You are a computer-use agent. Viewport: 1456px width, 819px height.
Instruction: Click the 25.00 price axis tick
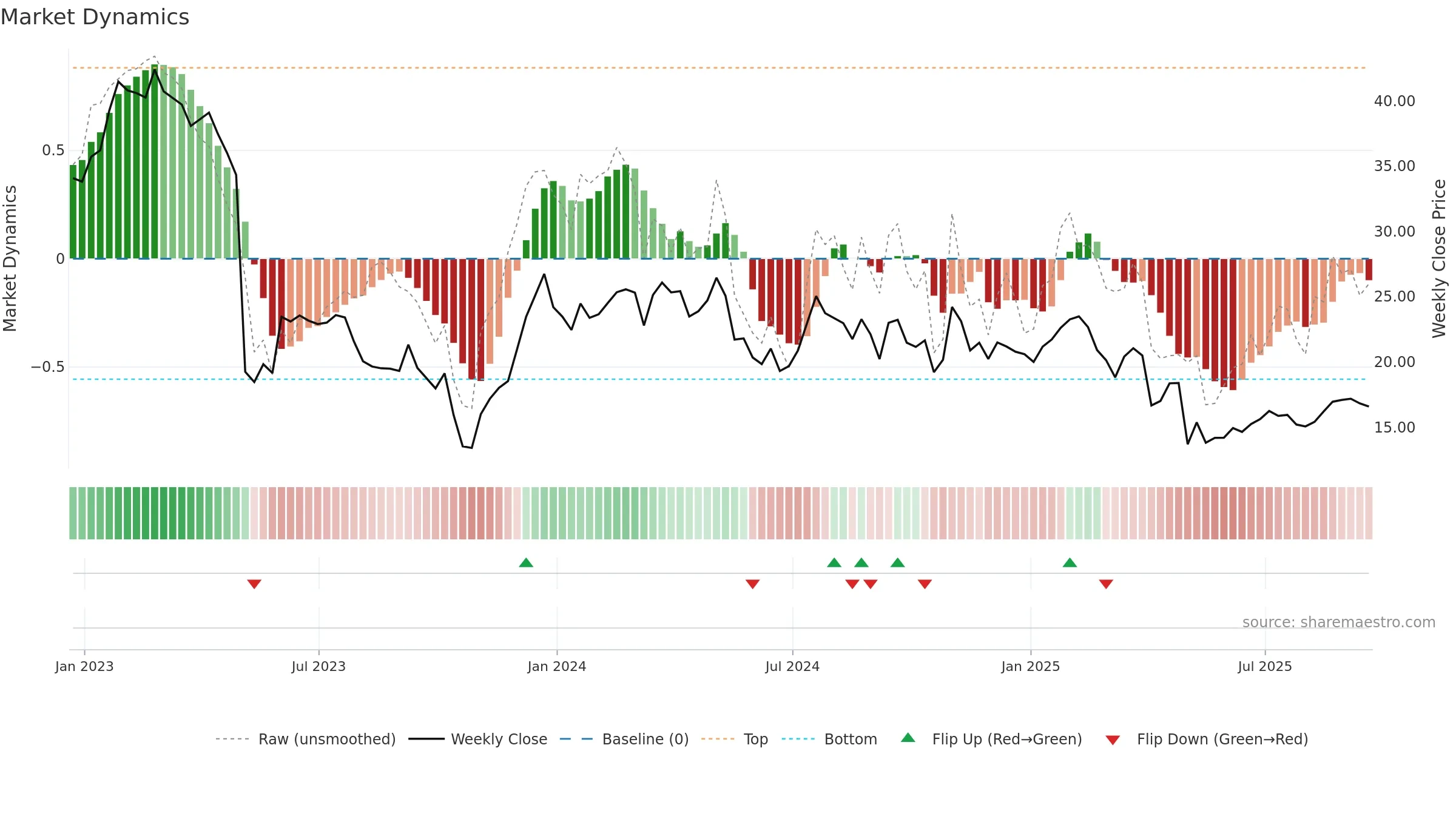point(1395,296)
